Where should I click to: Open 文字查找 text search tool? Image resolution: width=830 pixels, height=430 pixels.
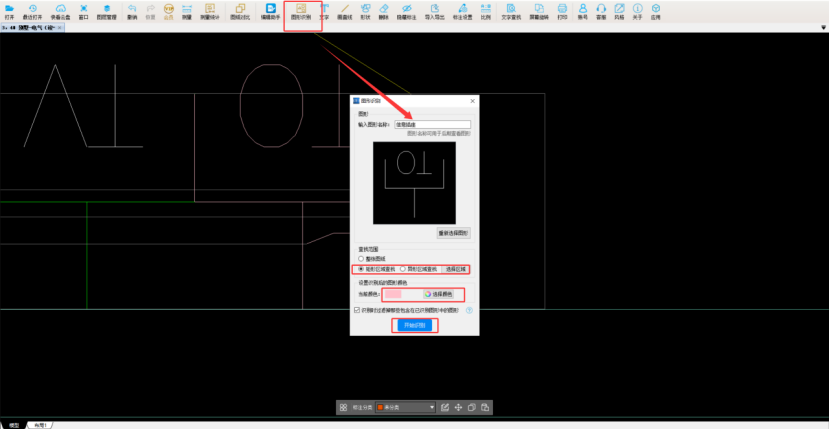coord(512,12)
